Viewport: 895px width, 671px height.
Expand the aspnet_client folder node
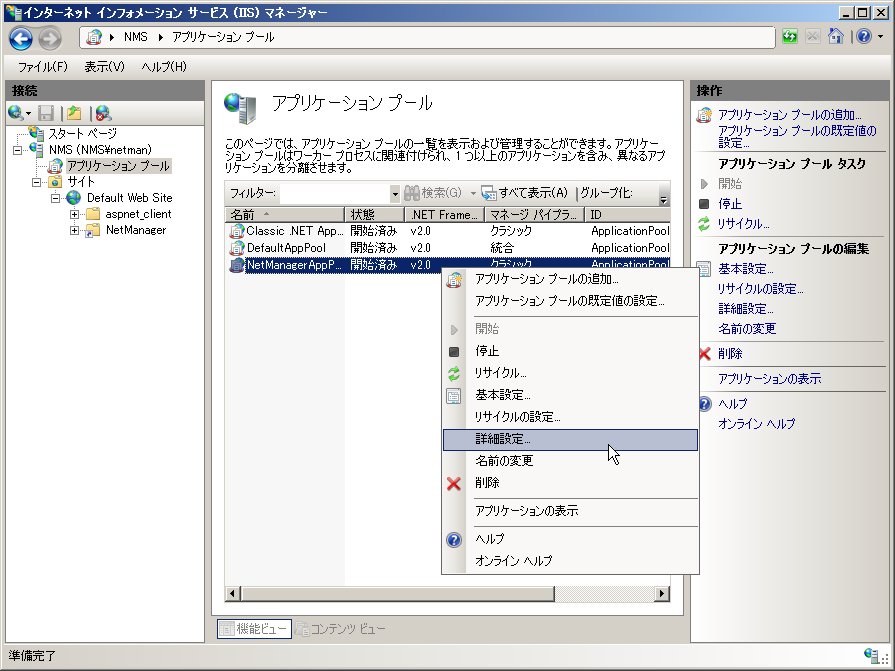pos(74,215)
